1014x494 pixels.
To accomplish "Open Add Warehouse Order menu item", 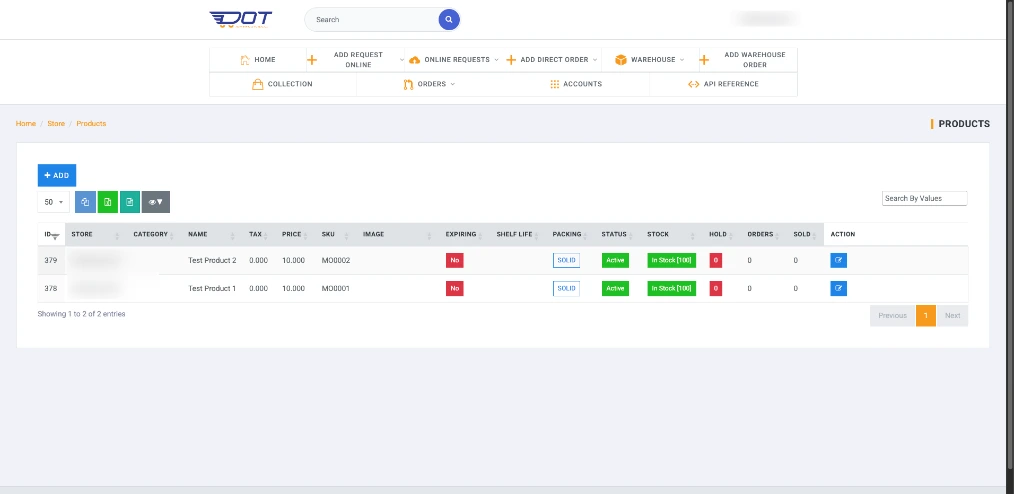I will 748,59.
